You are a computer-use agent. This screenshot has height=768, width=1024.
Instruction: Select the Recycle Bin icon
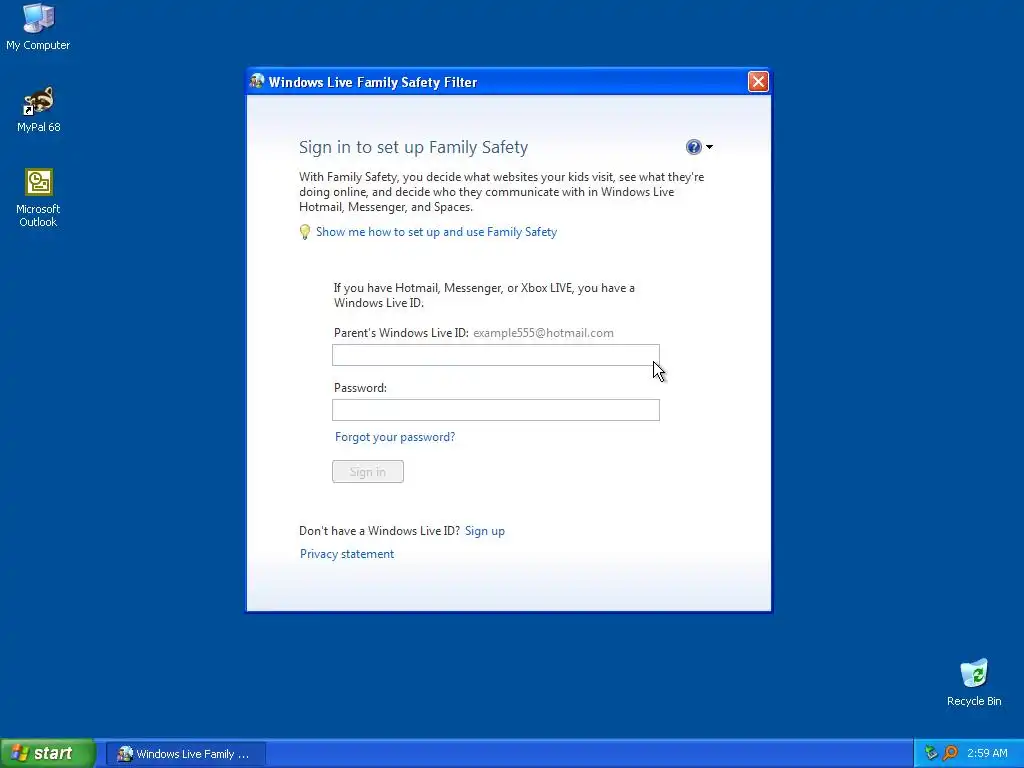(974, 682)
